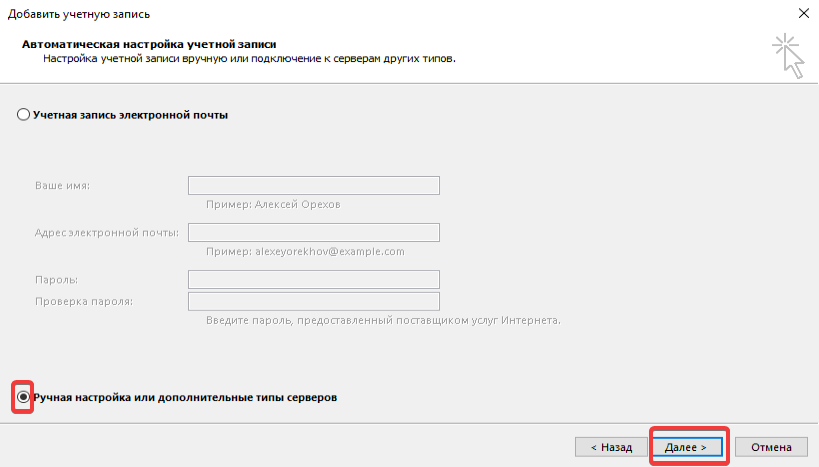Choose Ручная настройка или дополнительные типы серверов option
Viewport: 819px width, 467px height.
tap(24, 397)
